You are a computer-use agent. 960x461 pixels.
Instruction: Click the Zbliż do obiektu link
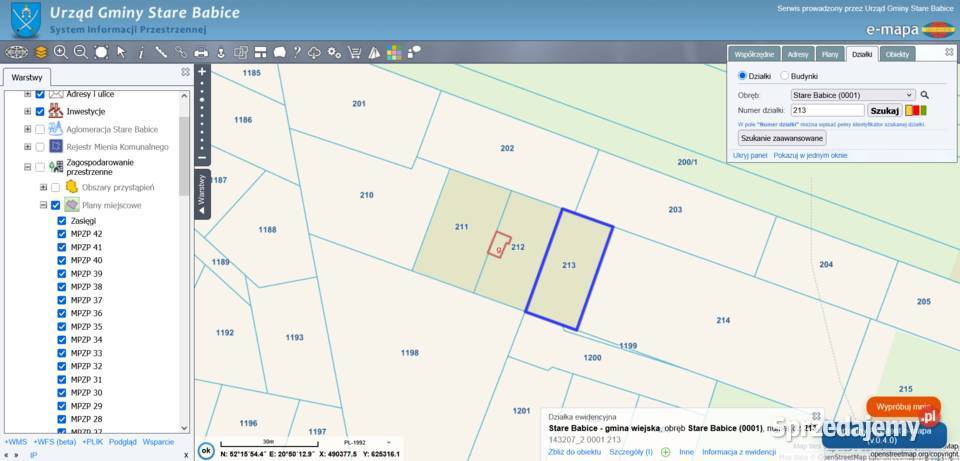click(574, 452)
